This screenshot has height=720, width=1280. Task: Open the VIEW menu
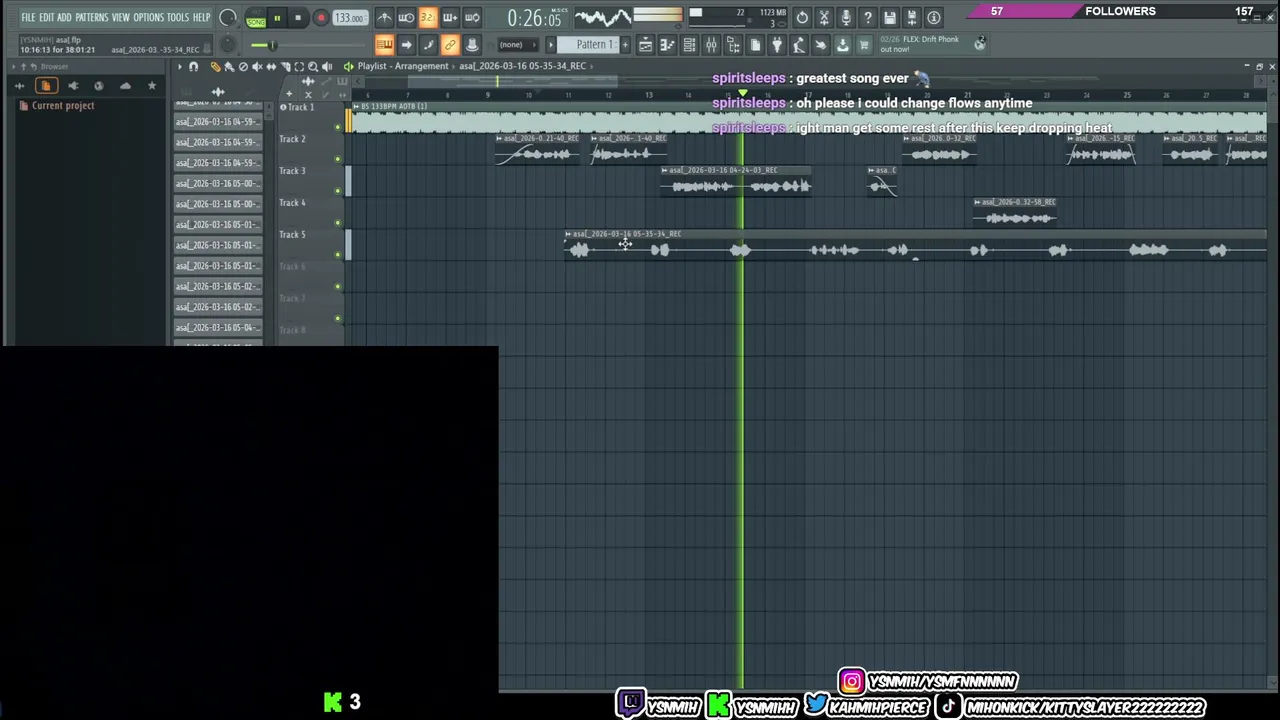120,17
